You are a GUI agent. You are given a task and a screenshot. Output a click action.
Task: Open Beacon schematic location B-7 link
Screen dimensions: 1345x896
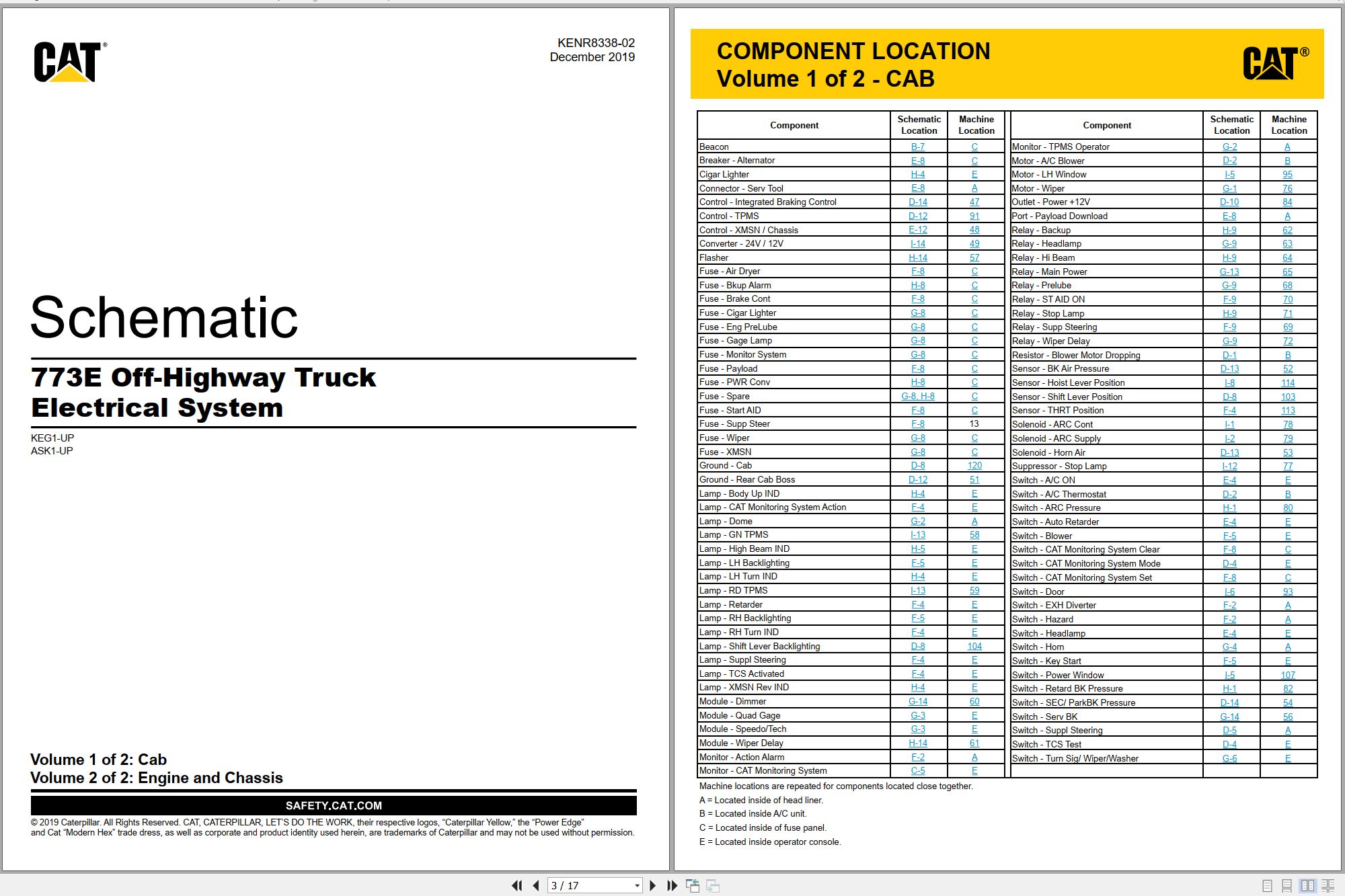pyautogui.click(x=917, y=147)
